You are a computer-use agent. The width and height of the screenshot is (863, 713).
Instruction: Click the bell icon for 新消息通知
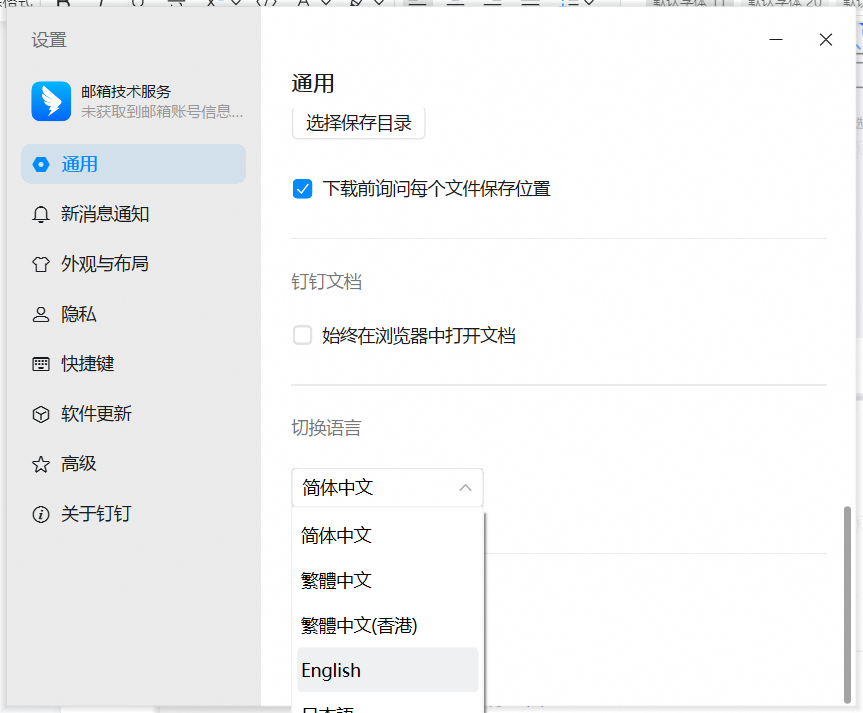[x=41, y=214]
